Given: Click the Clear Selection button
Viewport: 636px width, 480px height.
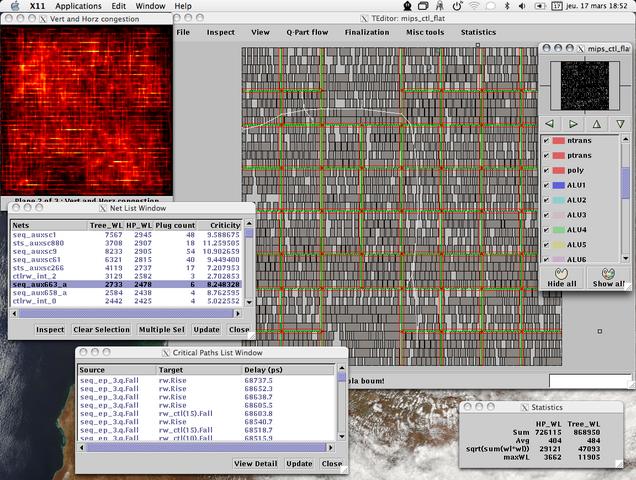Looking at the screenshot, I should pos(101,329).
